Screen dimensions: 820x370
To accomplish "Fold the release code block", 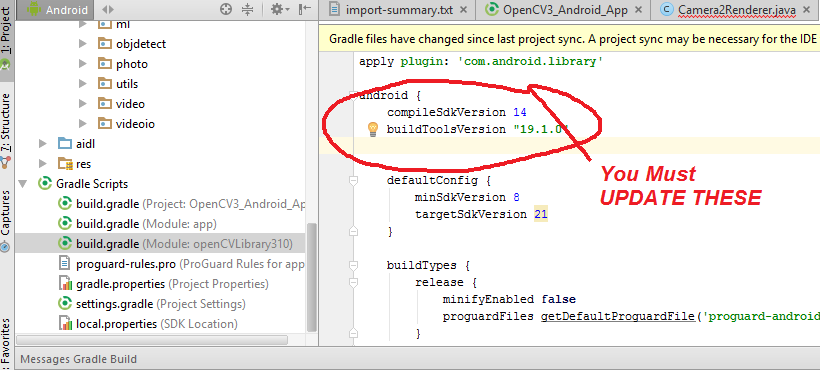I will (354, 282).
